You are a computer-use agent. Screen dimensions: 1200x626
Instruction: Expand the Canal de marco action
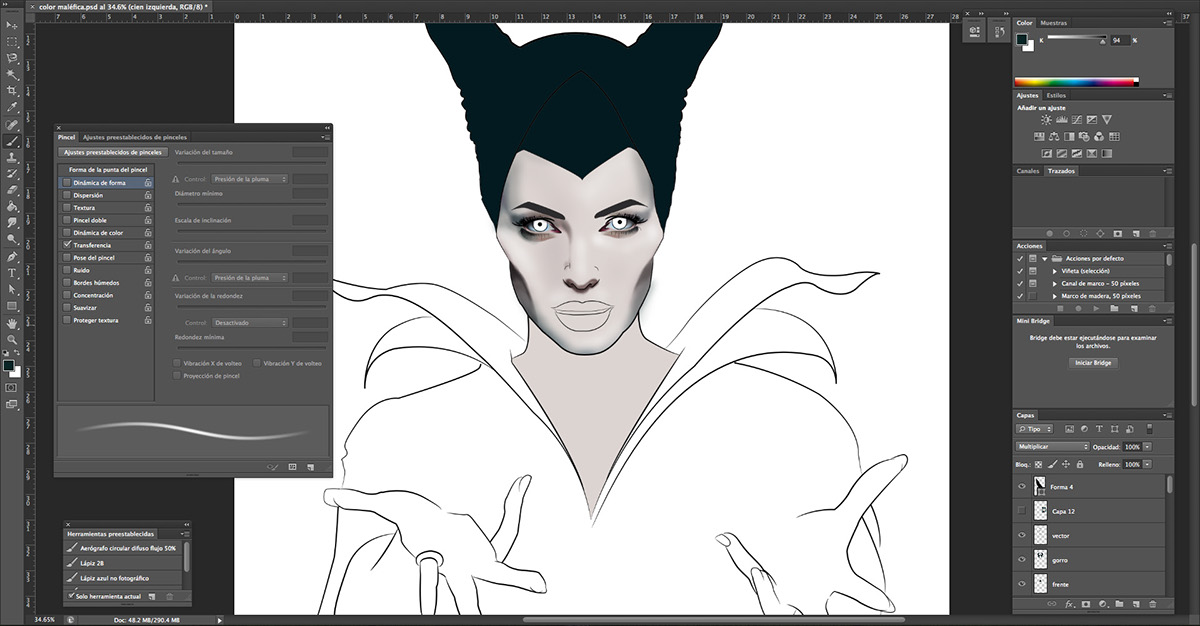click(1054, 284)
